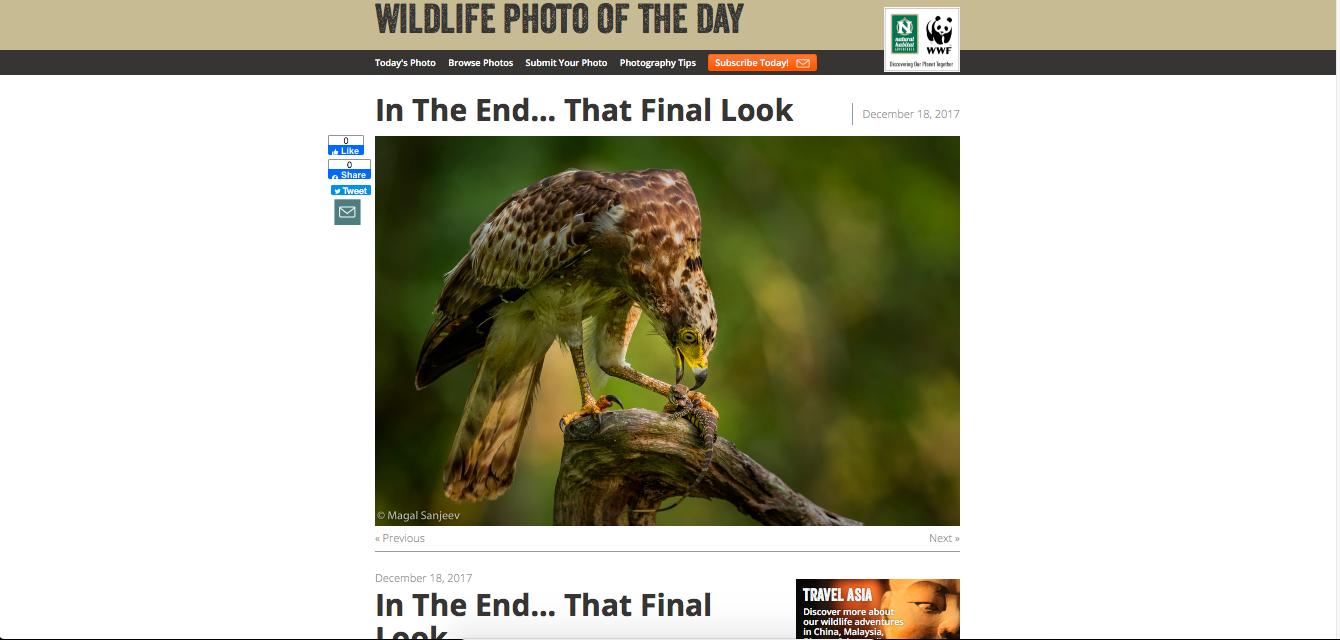Click the « Previous photo link
Image resolution: width=1340 pixels, height=640 pixels.
pos(400,538)
